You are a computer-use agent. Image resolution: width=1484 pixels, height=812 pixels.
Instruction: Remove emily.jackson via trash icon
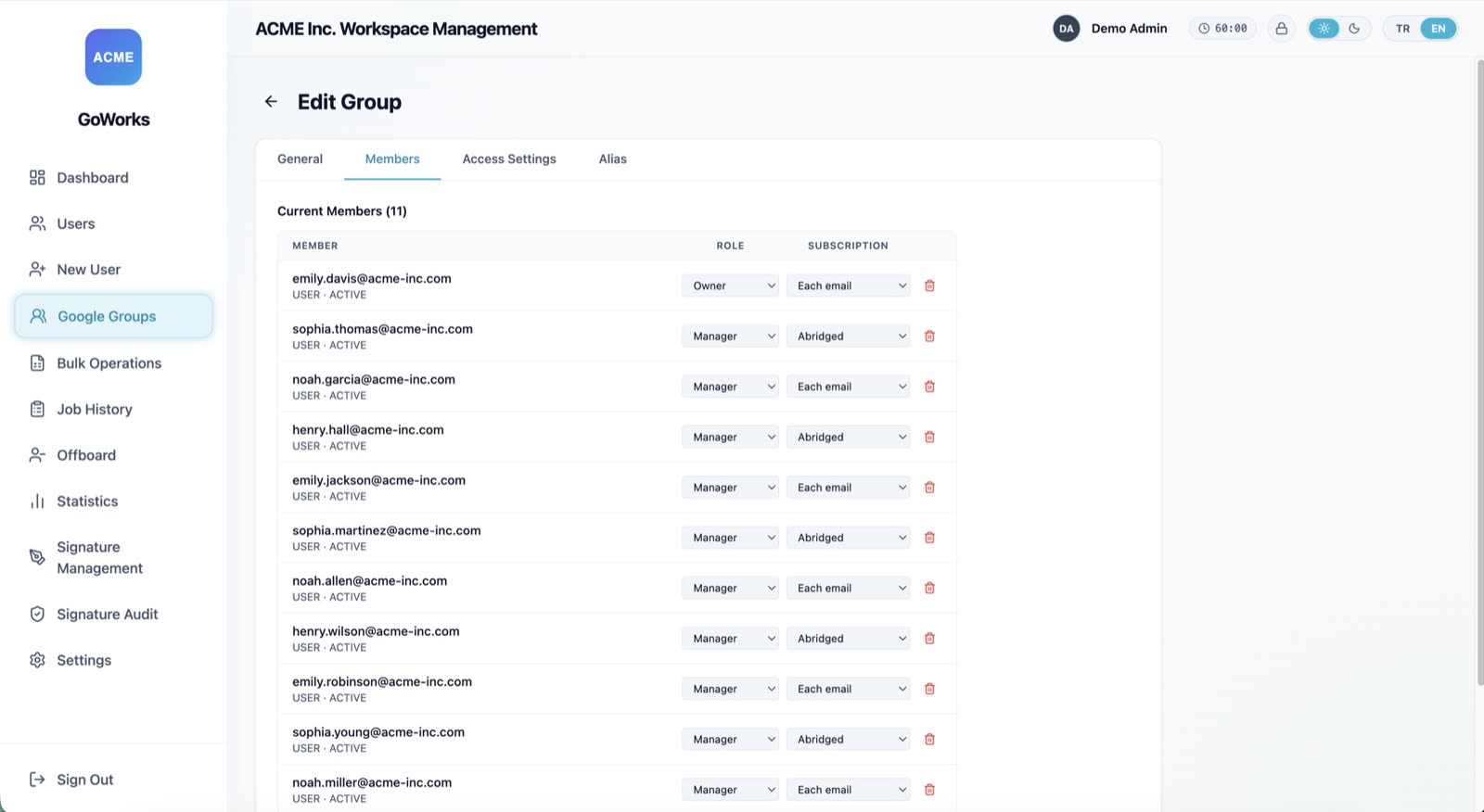[x=929, y=488]
